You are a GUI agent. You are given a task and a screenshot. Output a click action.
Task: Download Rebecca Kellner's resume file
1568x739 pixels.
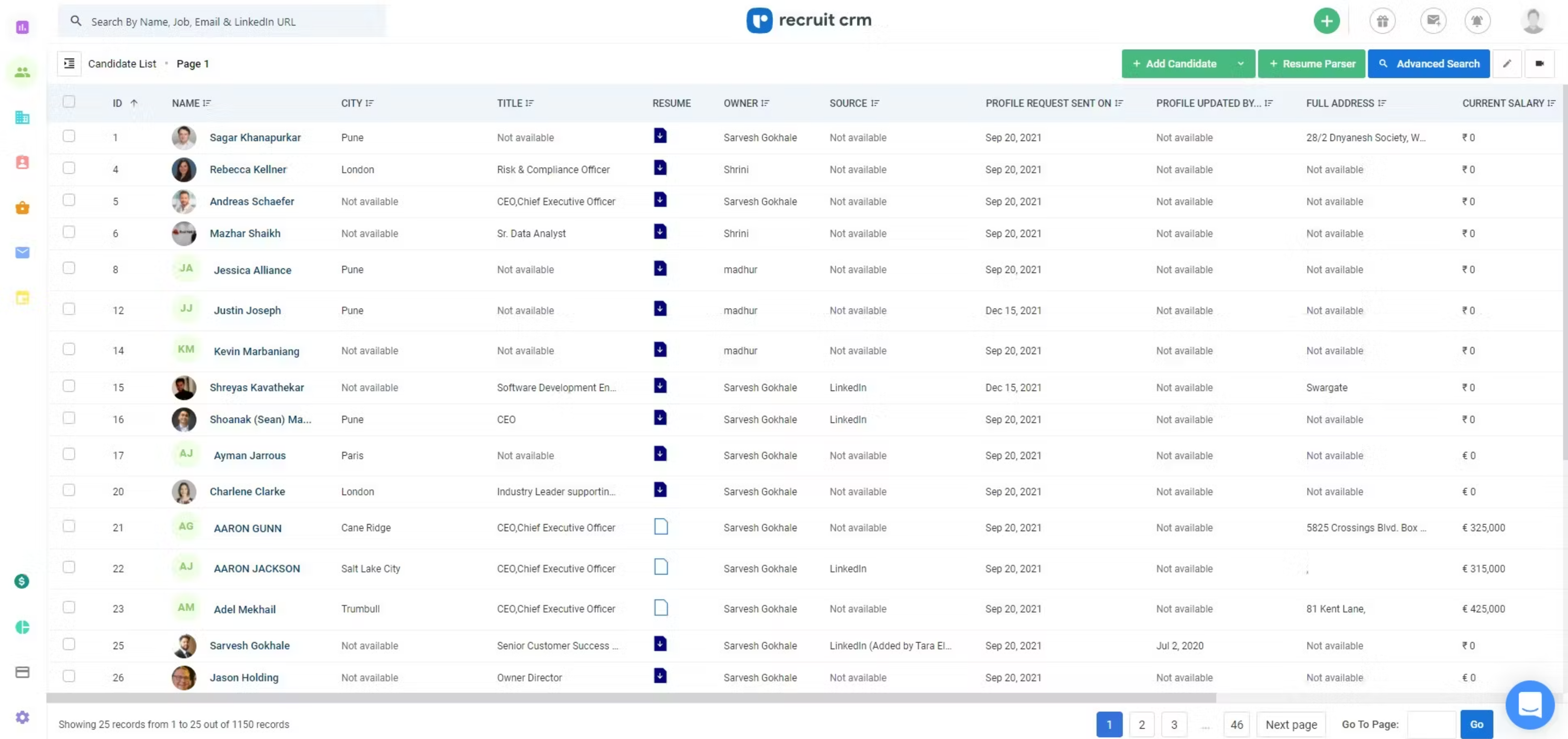pos(660,168)
